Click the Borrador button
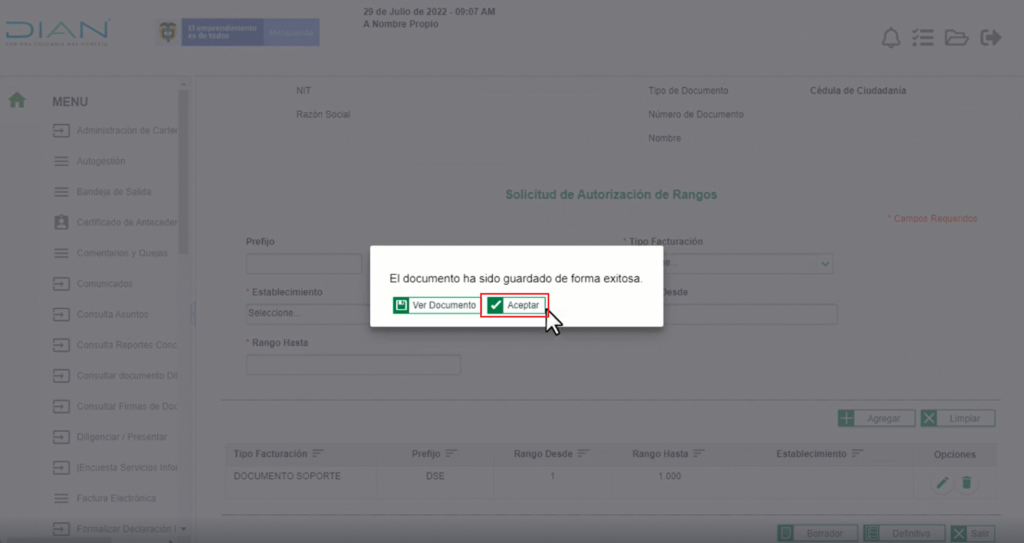 click(818, 534)
